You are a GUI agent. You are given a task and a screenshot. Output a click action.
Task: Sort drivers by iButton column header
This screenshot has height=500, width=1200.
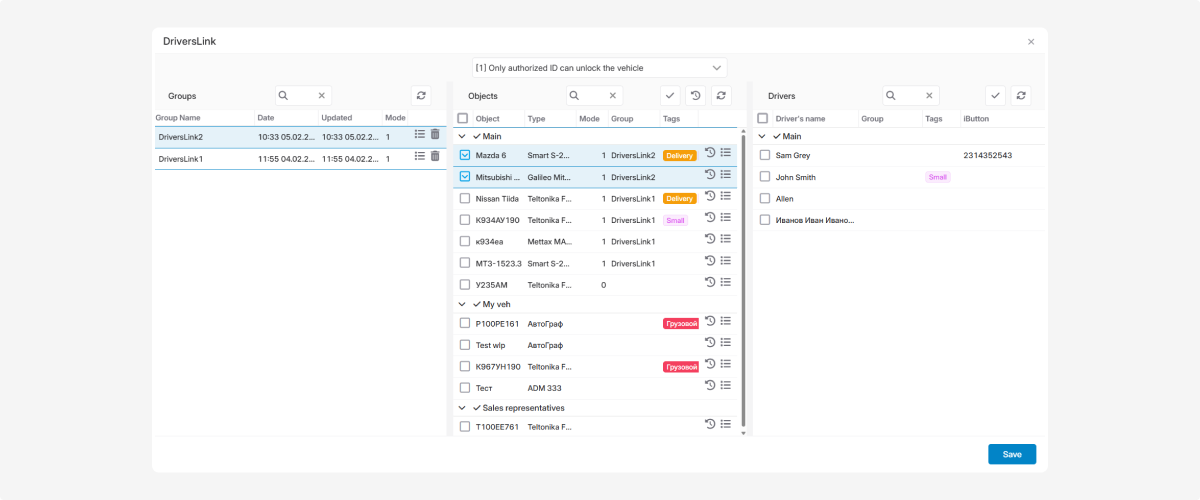(x=976, y=118)
